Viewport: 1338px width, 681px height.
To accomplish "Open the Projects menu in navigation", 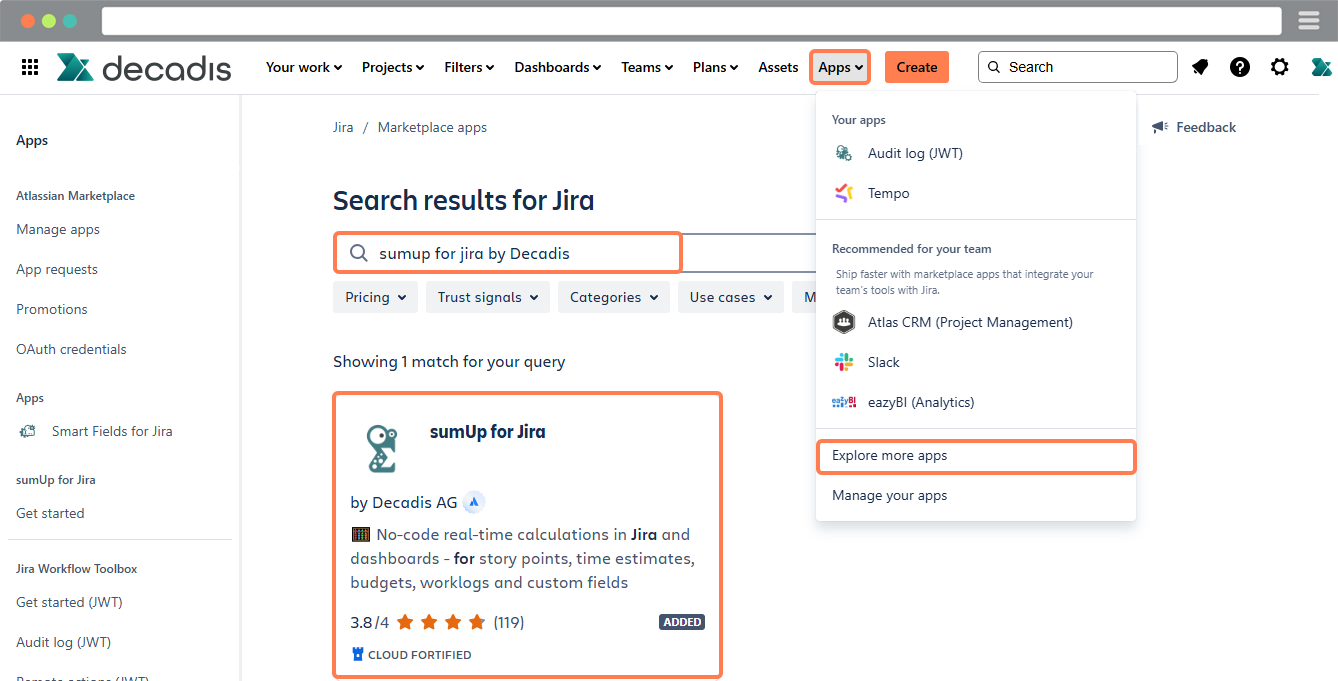I will 392,67.
